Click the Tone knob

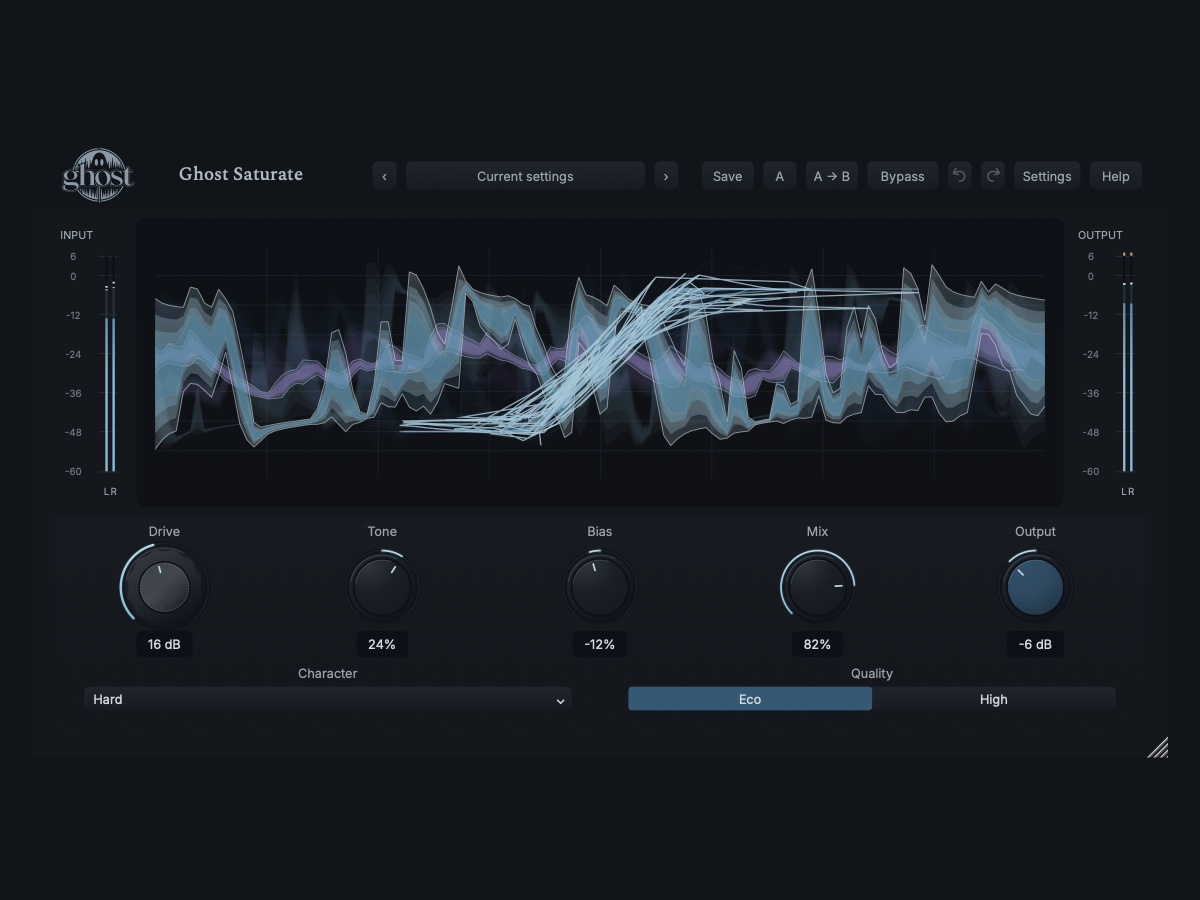pos(382,587)
